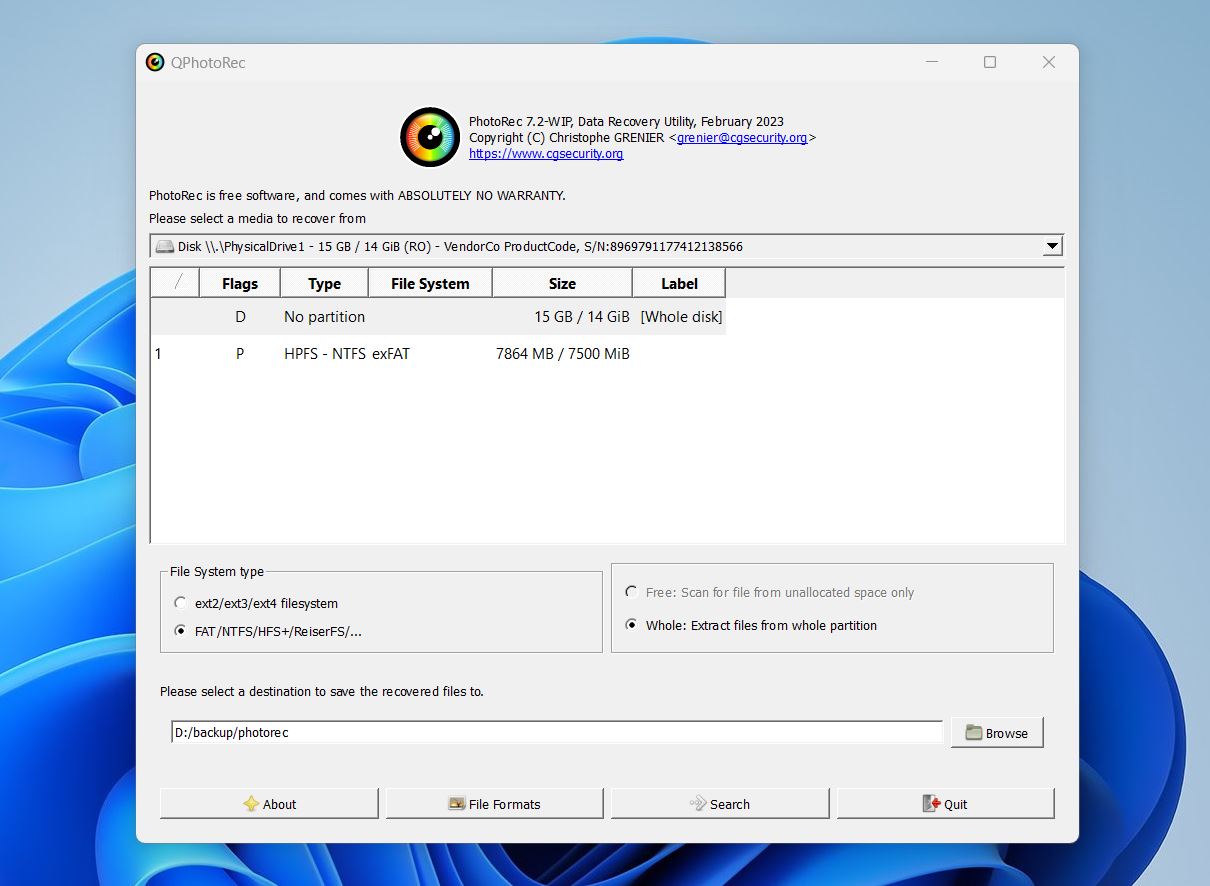Click the arrow icon on Search button
The width and height of the screenshot is (1210, 886).
(698, 804)
